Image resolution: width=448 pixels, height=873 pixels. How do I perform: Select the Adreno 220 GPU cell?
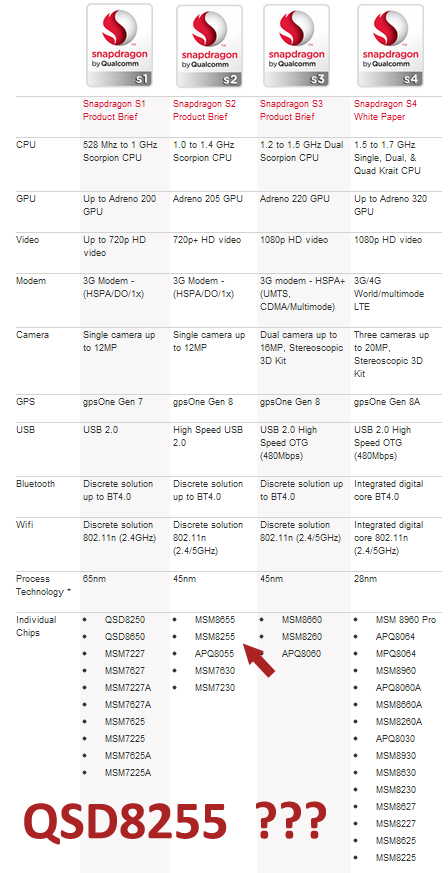click(294, 199)
